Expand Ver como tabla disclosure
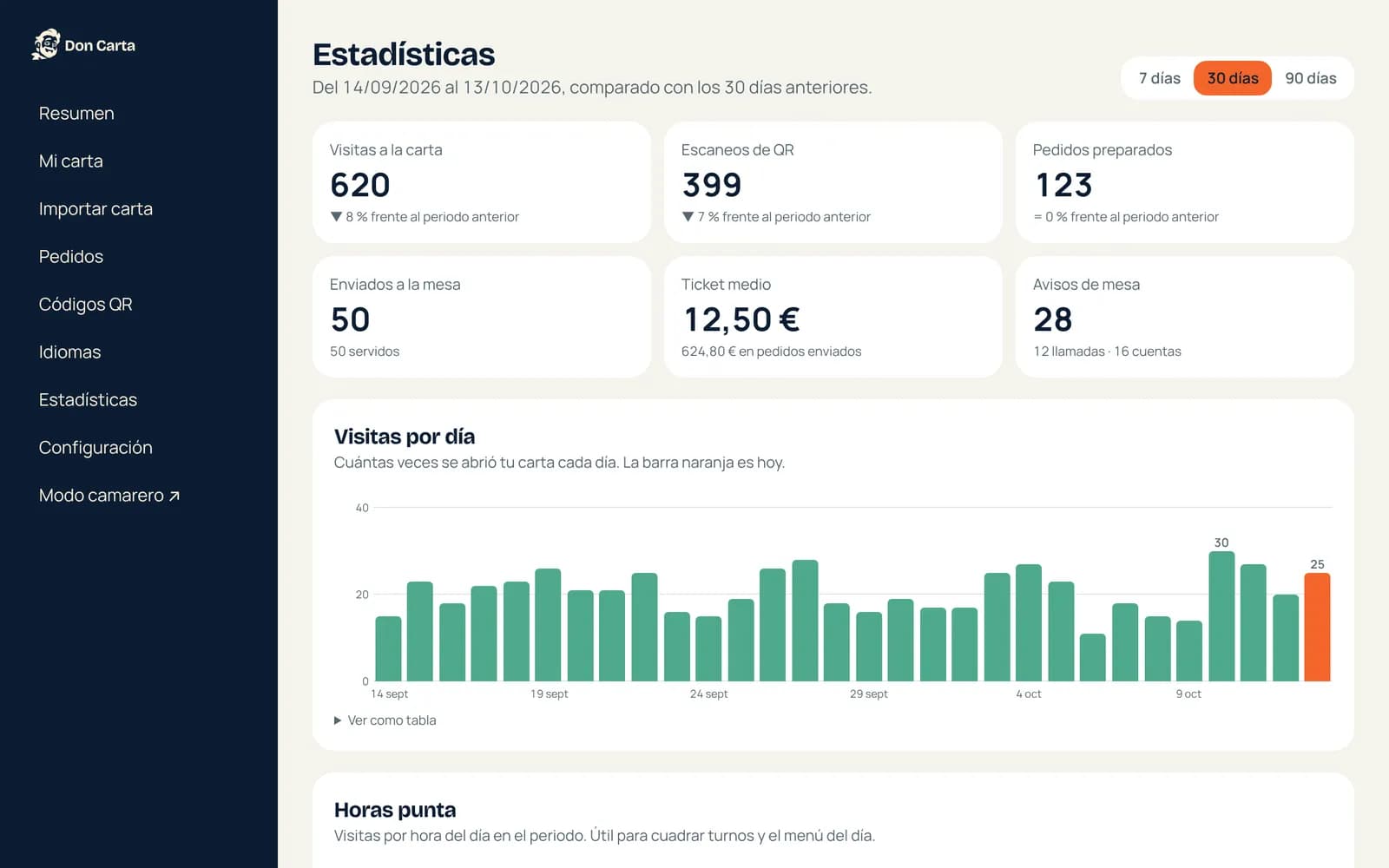The width and height of the screenshot is (1389, 868). [385, 720]
